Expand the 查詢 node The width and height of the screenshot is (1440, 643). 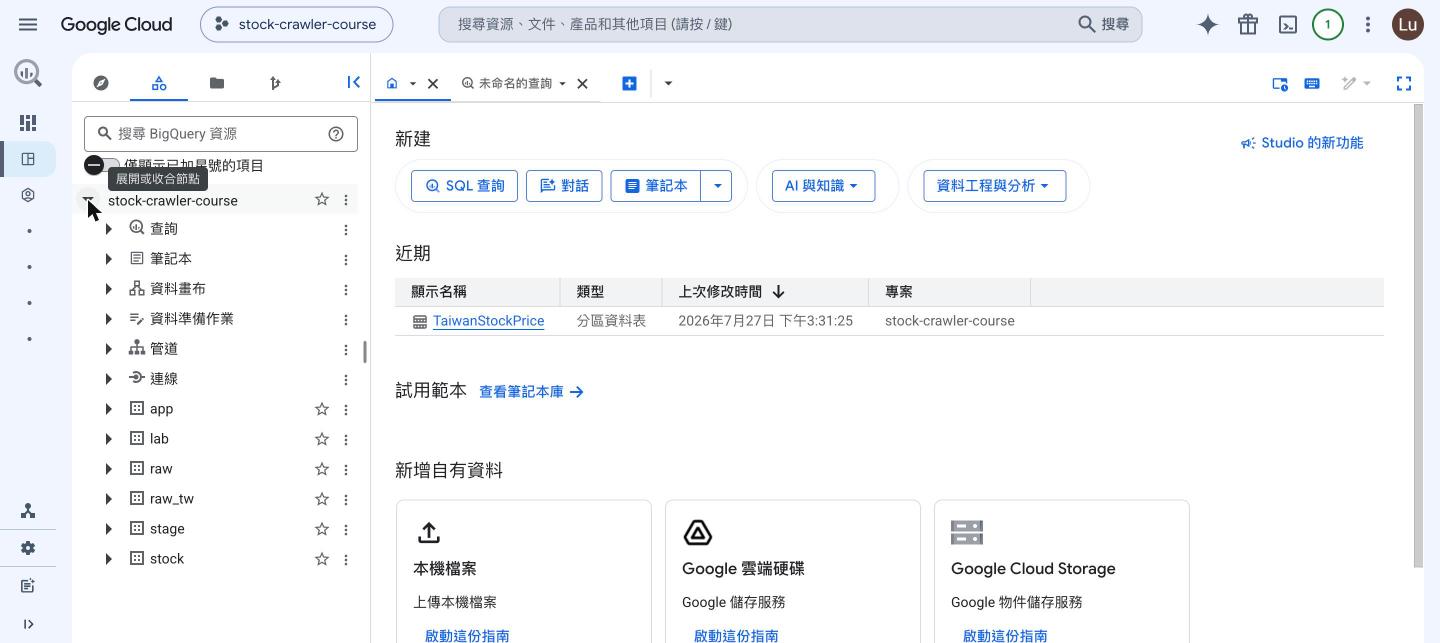(x=108, y=229)
